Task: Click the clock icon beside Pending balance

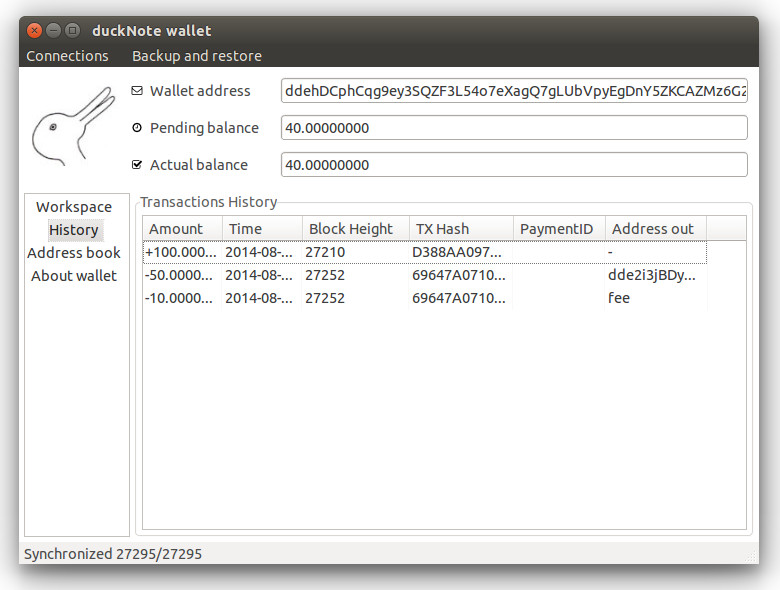Action: point(137,128)
